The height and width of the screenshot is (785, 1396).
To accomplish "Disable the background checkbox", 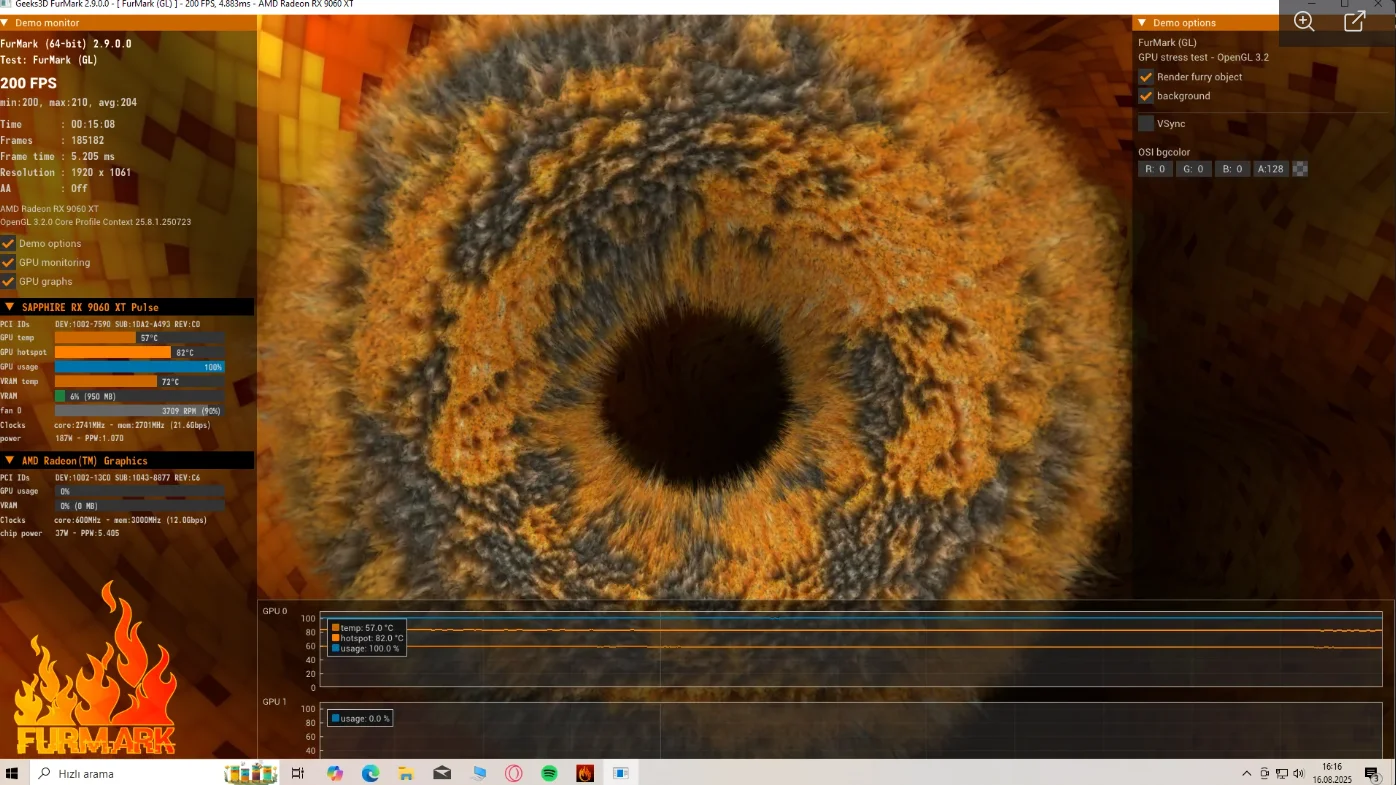I will 1146,96.
